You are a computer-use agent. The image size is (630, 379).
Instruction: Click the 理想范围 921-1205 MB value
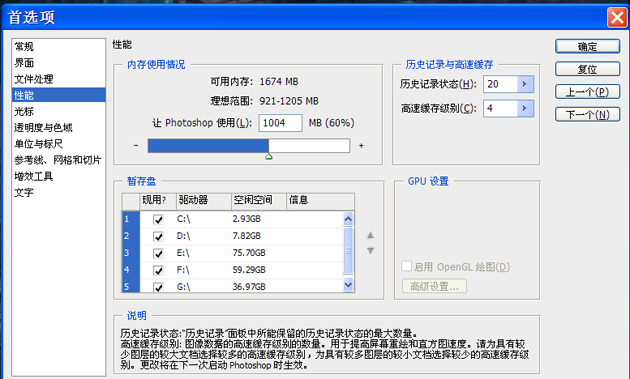289,101
